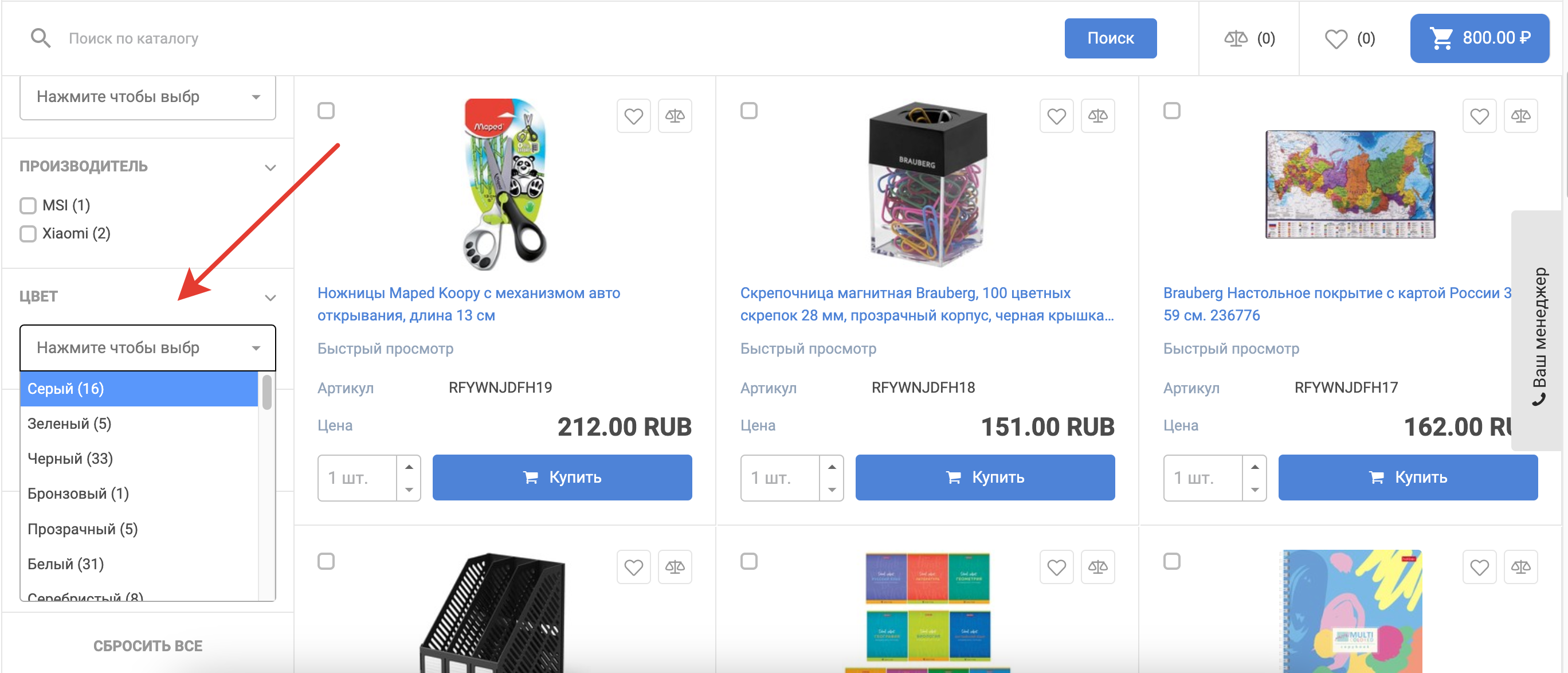Click the color list scrollbar thumb
The height and width of the screenshot is (673, 1568).
point(266,392)
